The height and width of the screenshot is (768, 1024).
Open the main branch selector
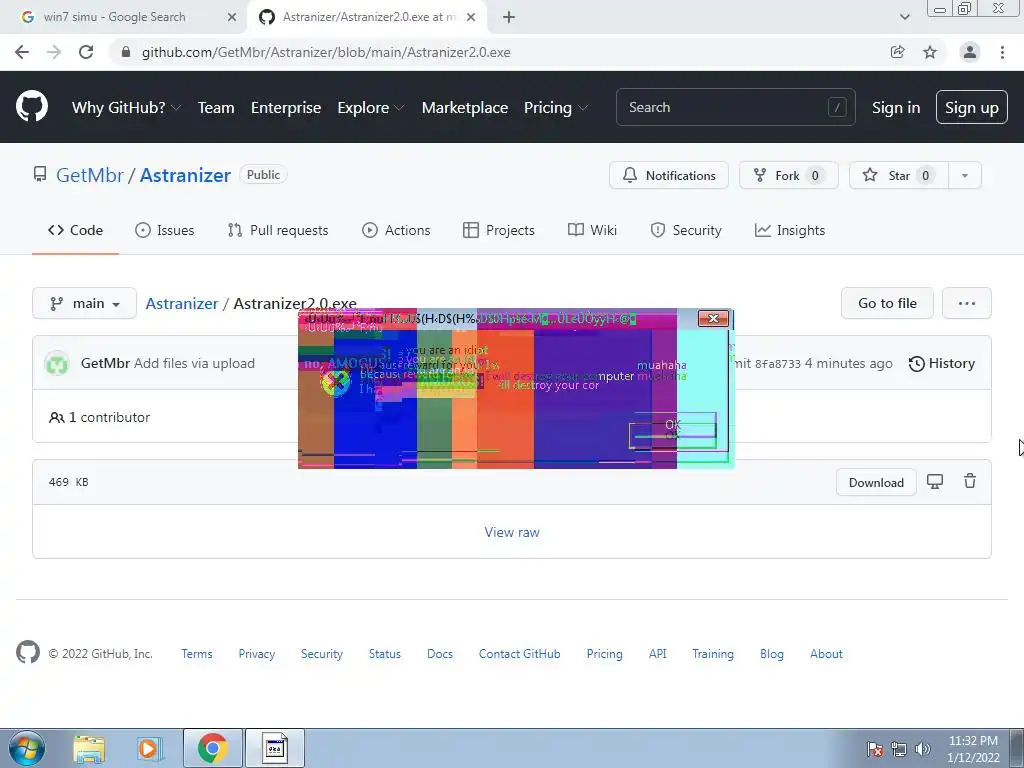pyautogui.click(x=84, y=303)
